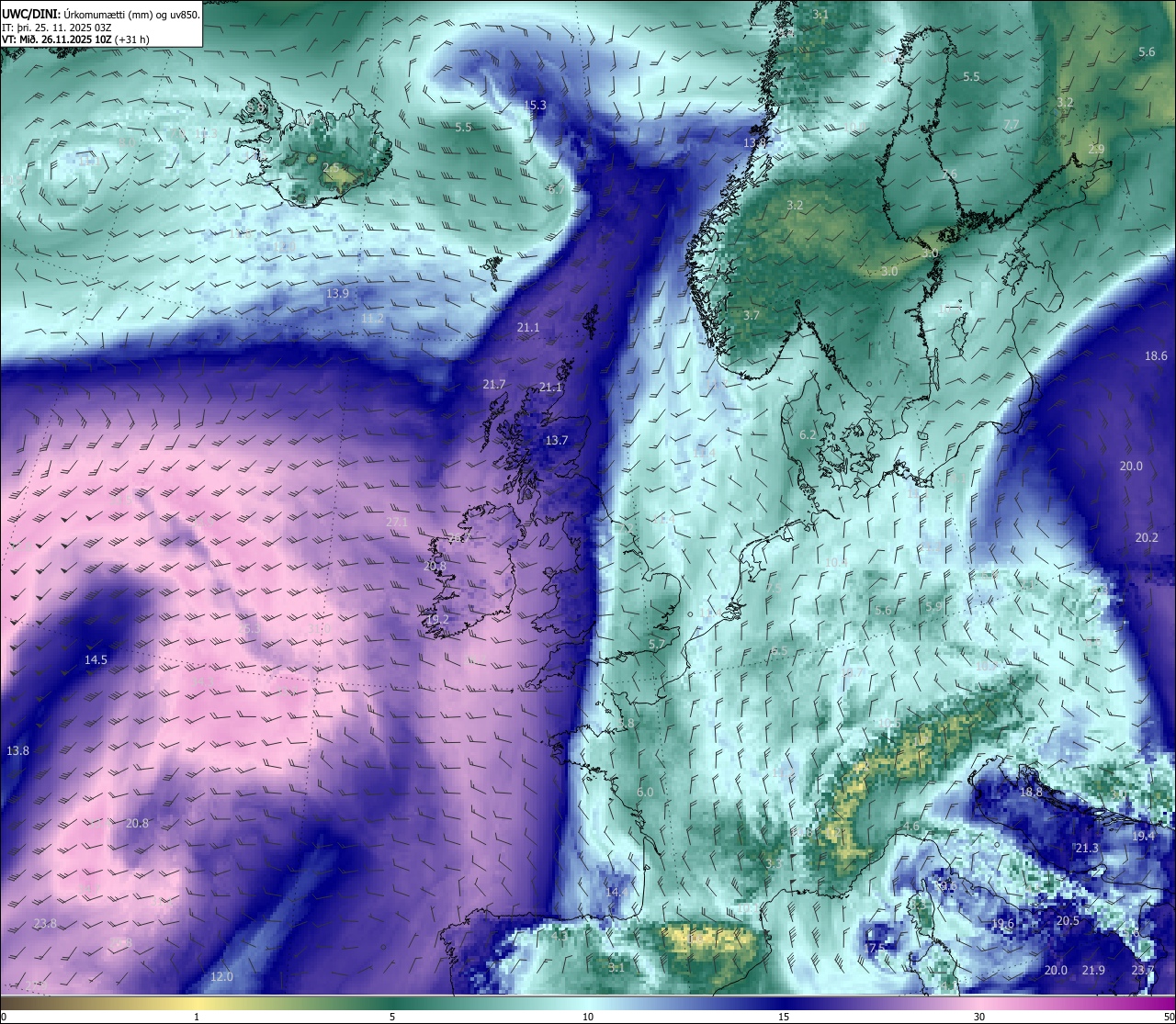Click the 30 tick on the colour scale
1176x1024 pixels.
tap(979, 1017)
